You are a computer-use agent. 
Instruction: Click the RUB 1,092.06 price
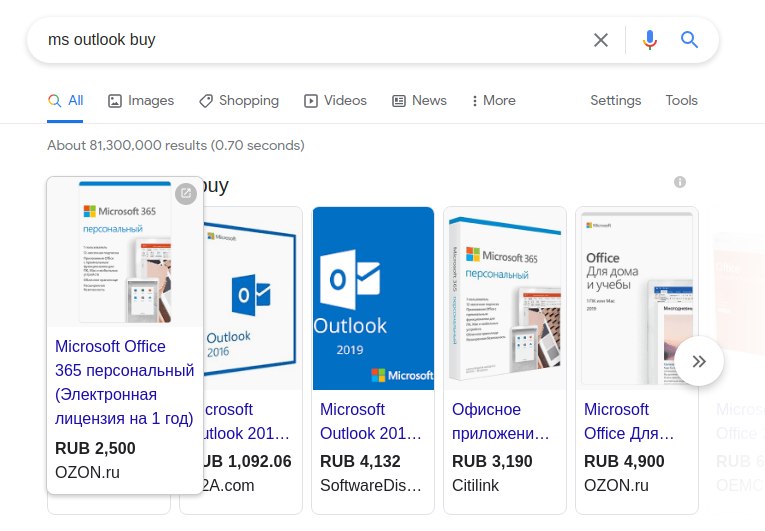(x=247, y=461)
